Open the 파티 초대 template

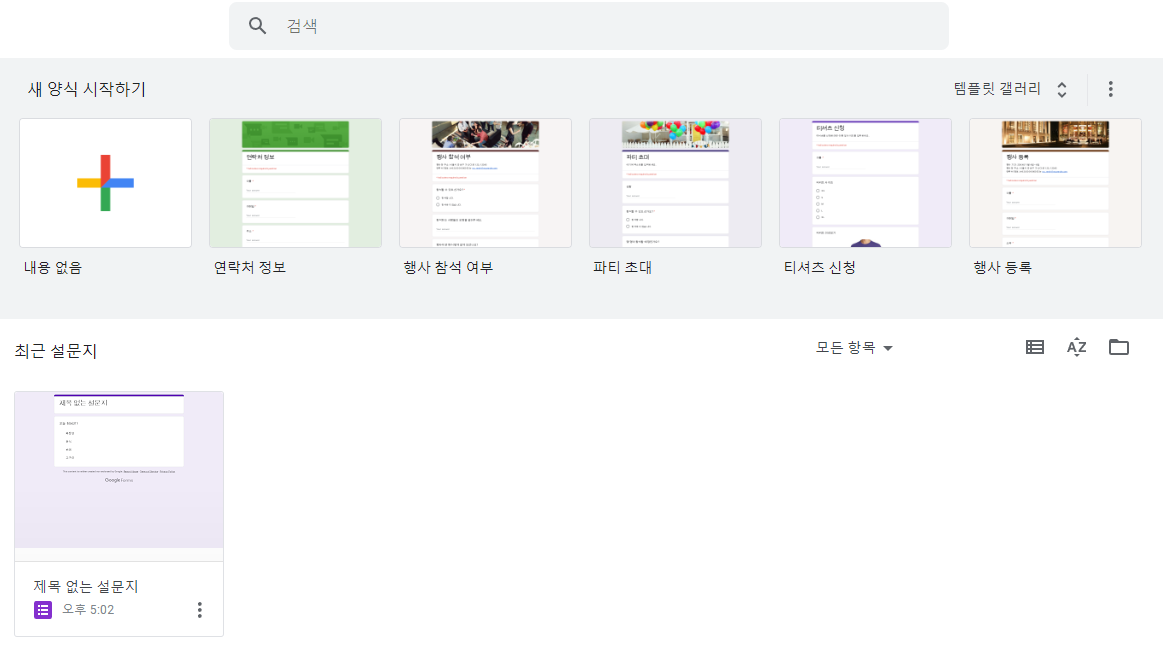pyautogui.click(x=675, y=182)
